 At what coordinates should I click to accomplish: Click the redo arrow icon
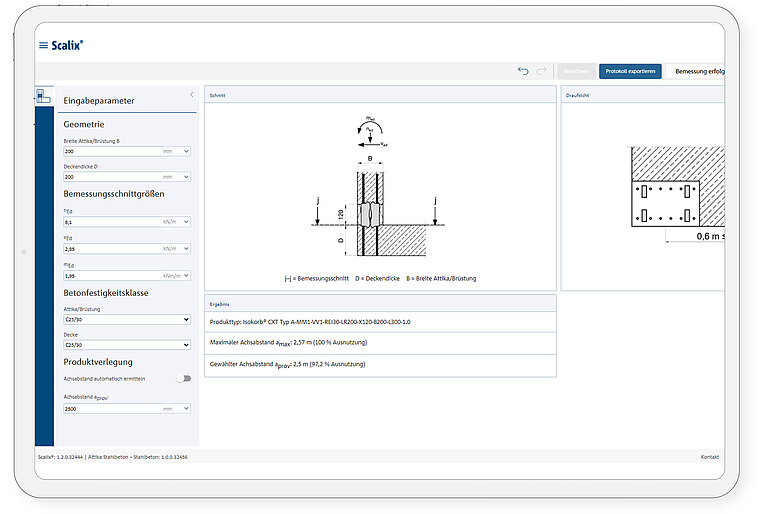point(541,71)
